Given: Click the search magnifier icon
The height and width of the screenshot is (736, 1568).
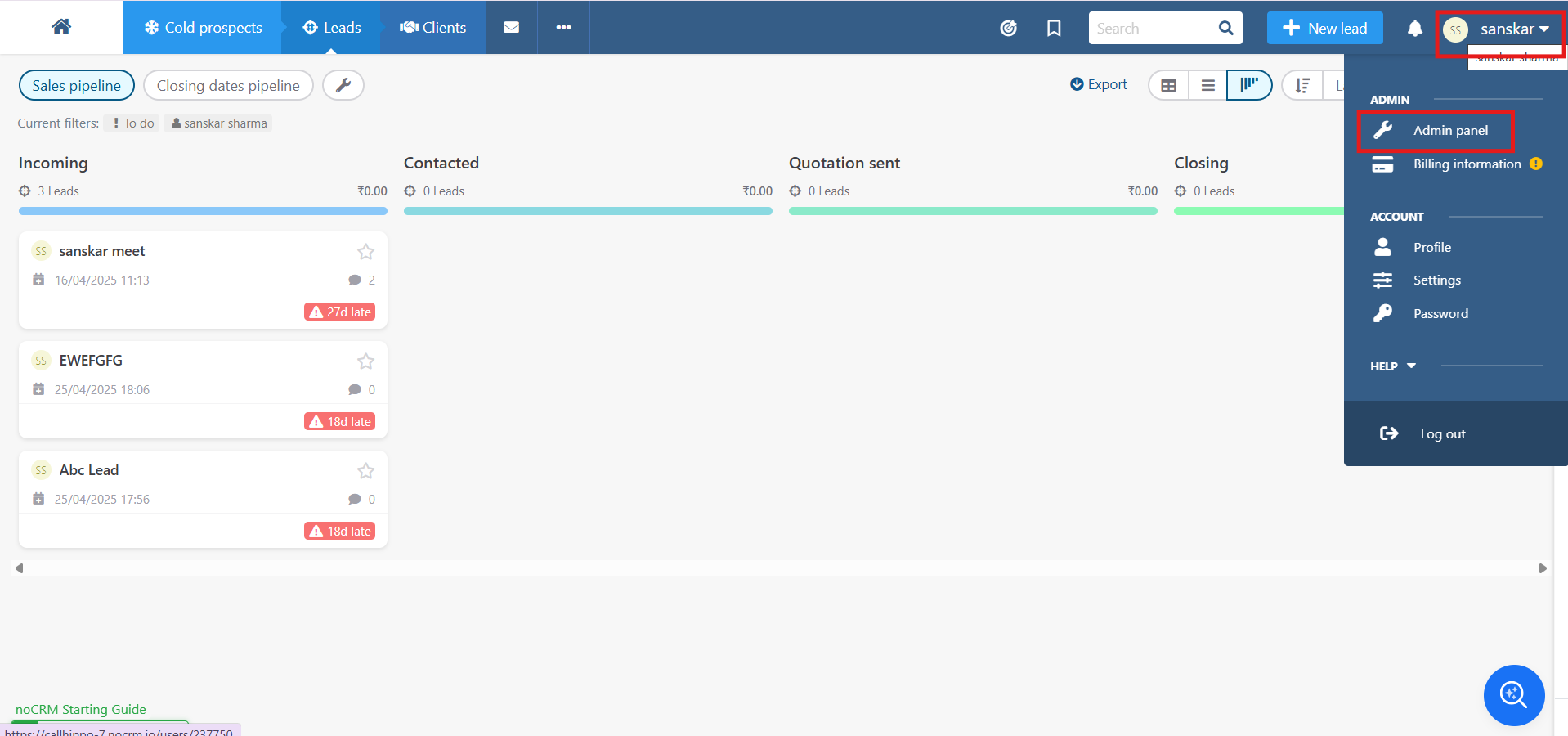Looking at the screenshot, I should click(x=1225, y=28).
